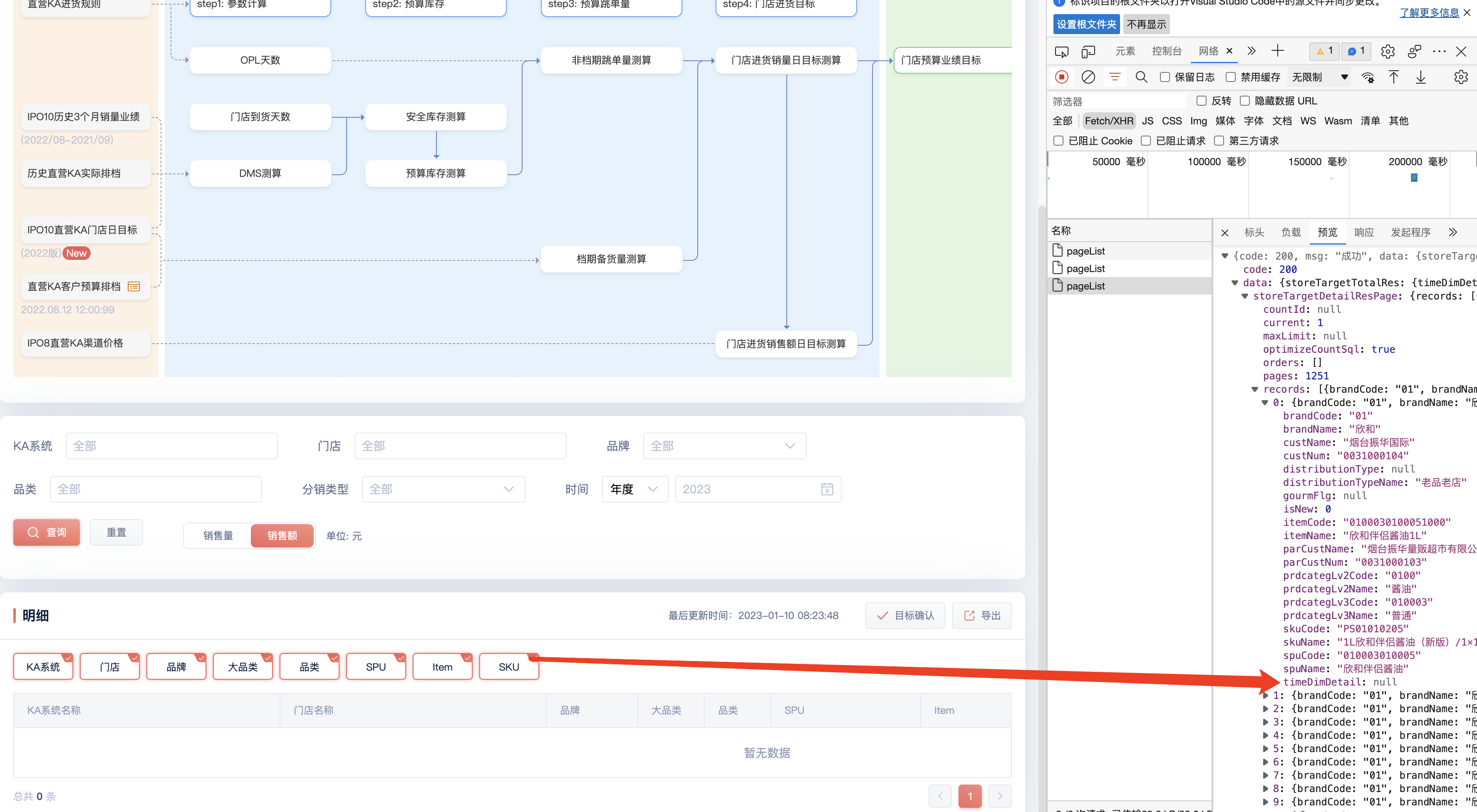Image resolution: width=1477 pixels, height=812 pixels.
Task: Close the 网络 tab X
Action: tap(1229, 51)
